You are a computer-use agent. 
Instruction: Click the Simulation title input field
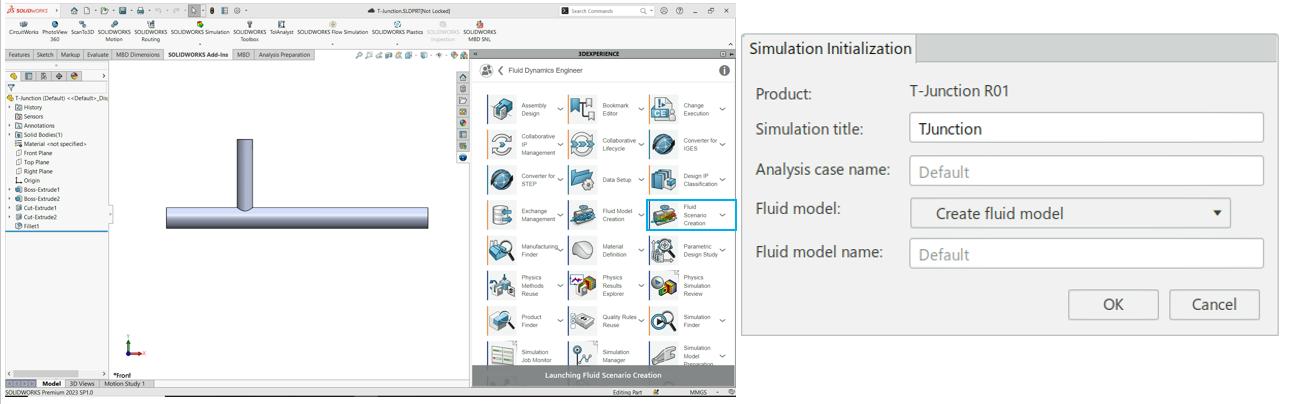click(x=1086, y=128)
